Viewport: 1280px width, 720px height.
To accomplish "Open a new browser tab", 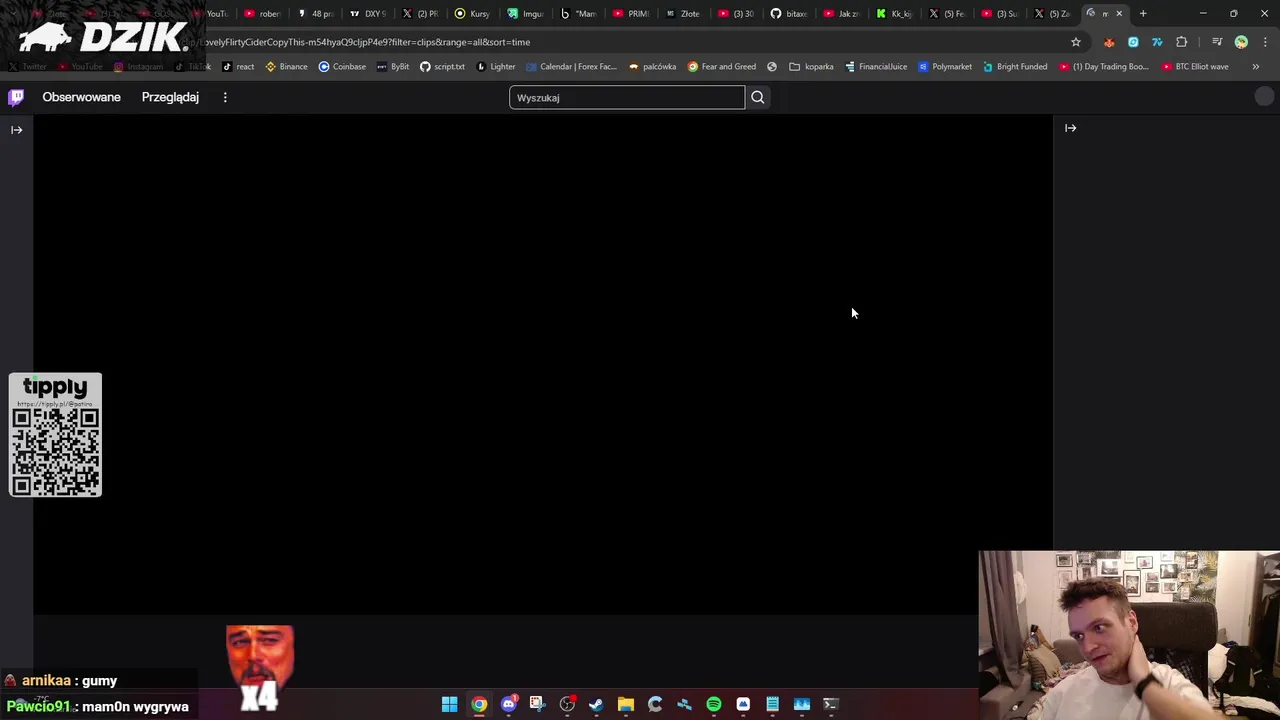I will pyautogui.click(x=1143, y=14).
